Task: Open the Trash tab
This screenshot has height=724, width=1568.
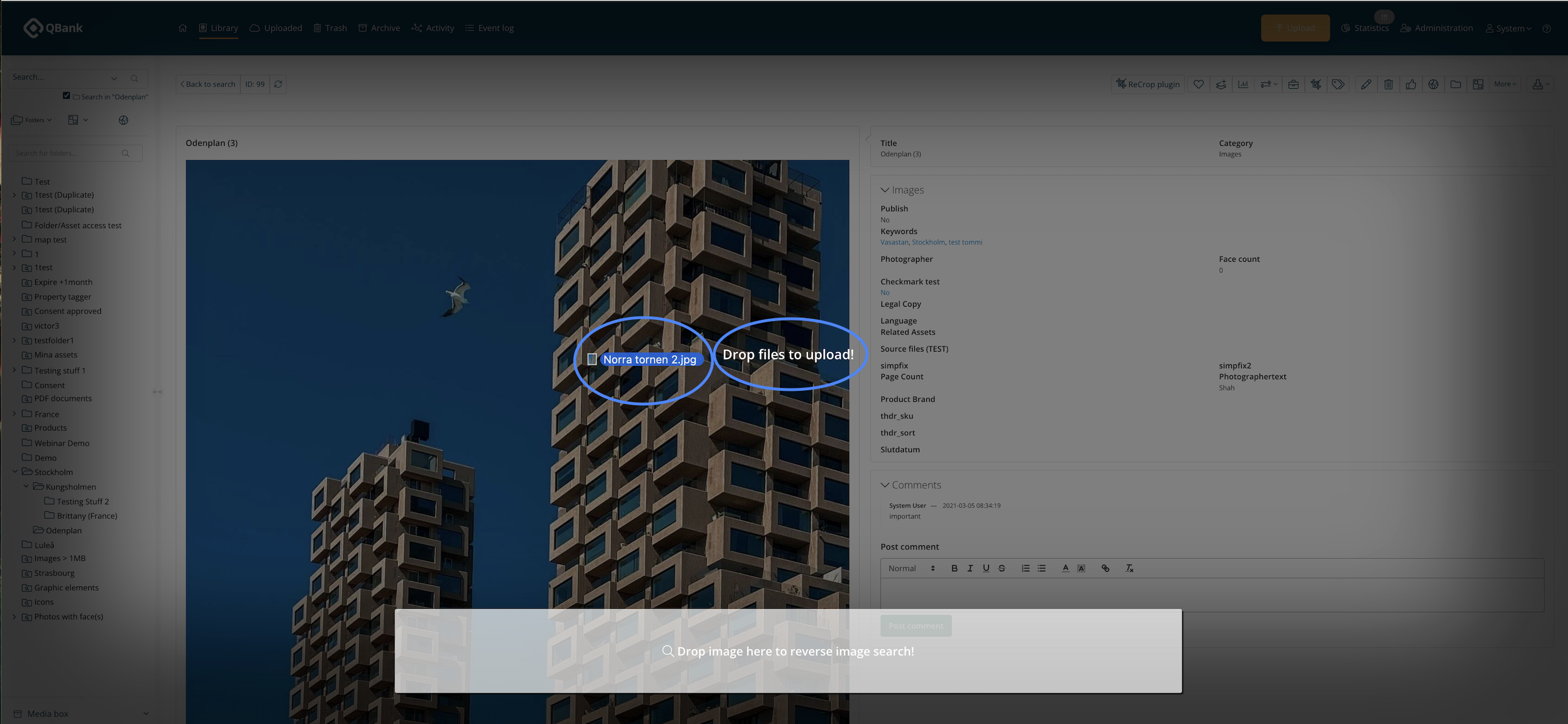Action: [x=330, y=28]
